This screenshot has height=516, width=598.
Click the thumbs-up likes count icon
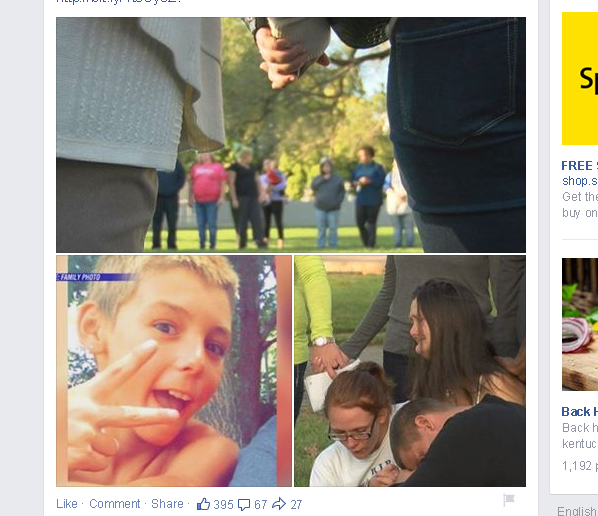203,504
